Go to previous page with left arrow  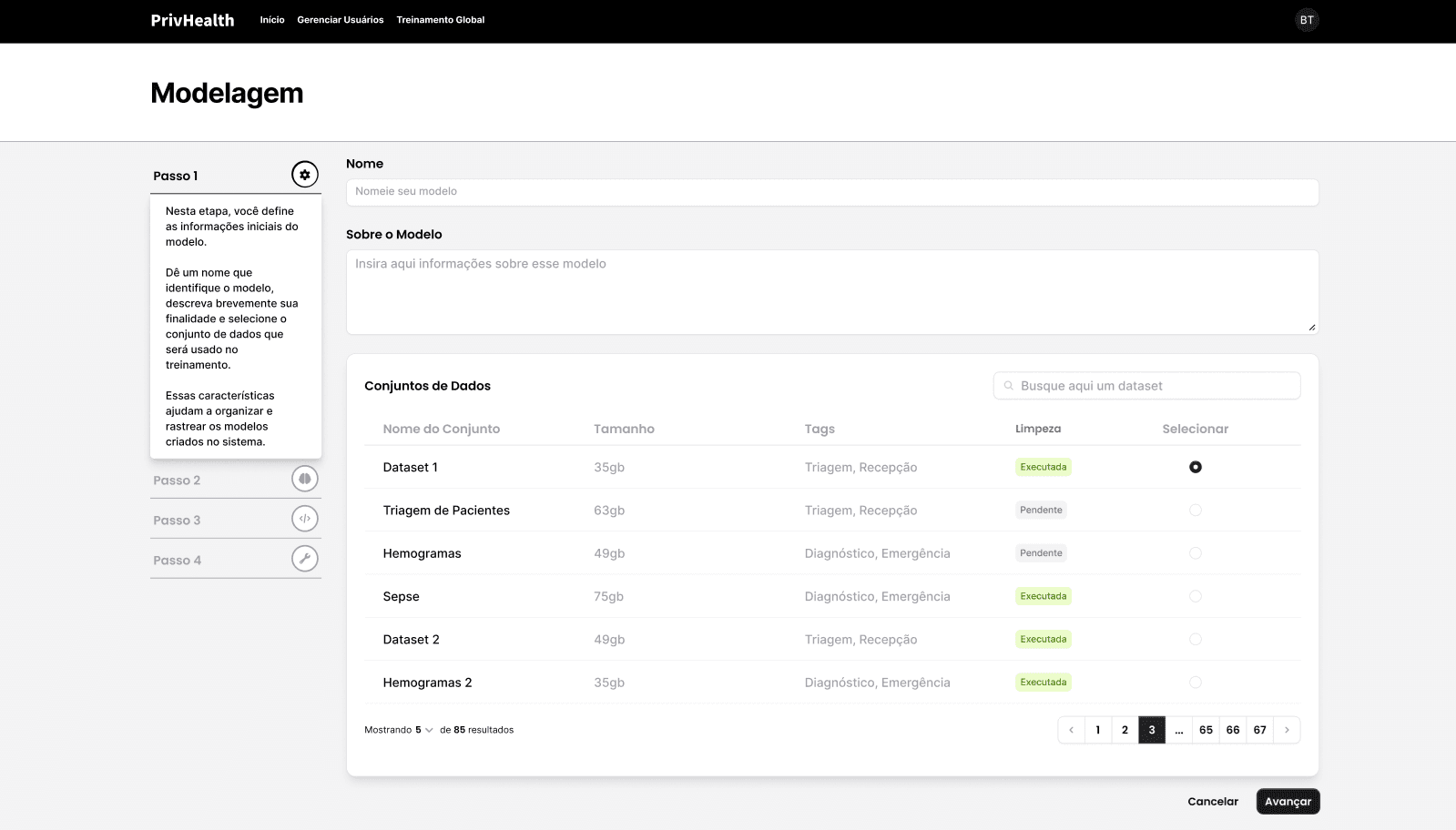click(1072, 730)
